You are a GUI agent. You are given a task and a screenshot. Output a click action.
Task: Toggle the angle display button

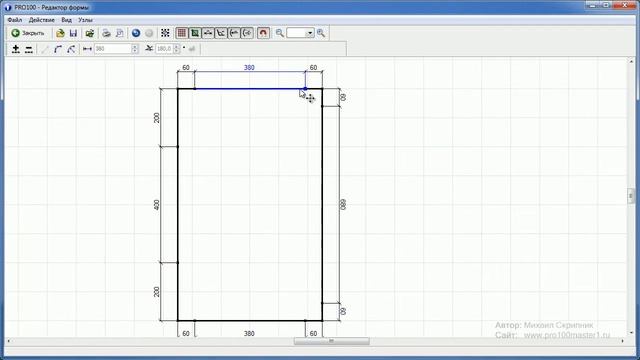pos(221,33)
